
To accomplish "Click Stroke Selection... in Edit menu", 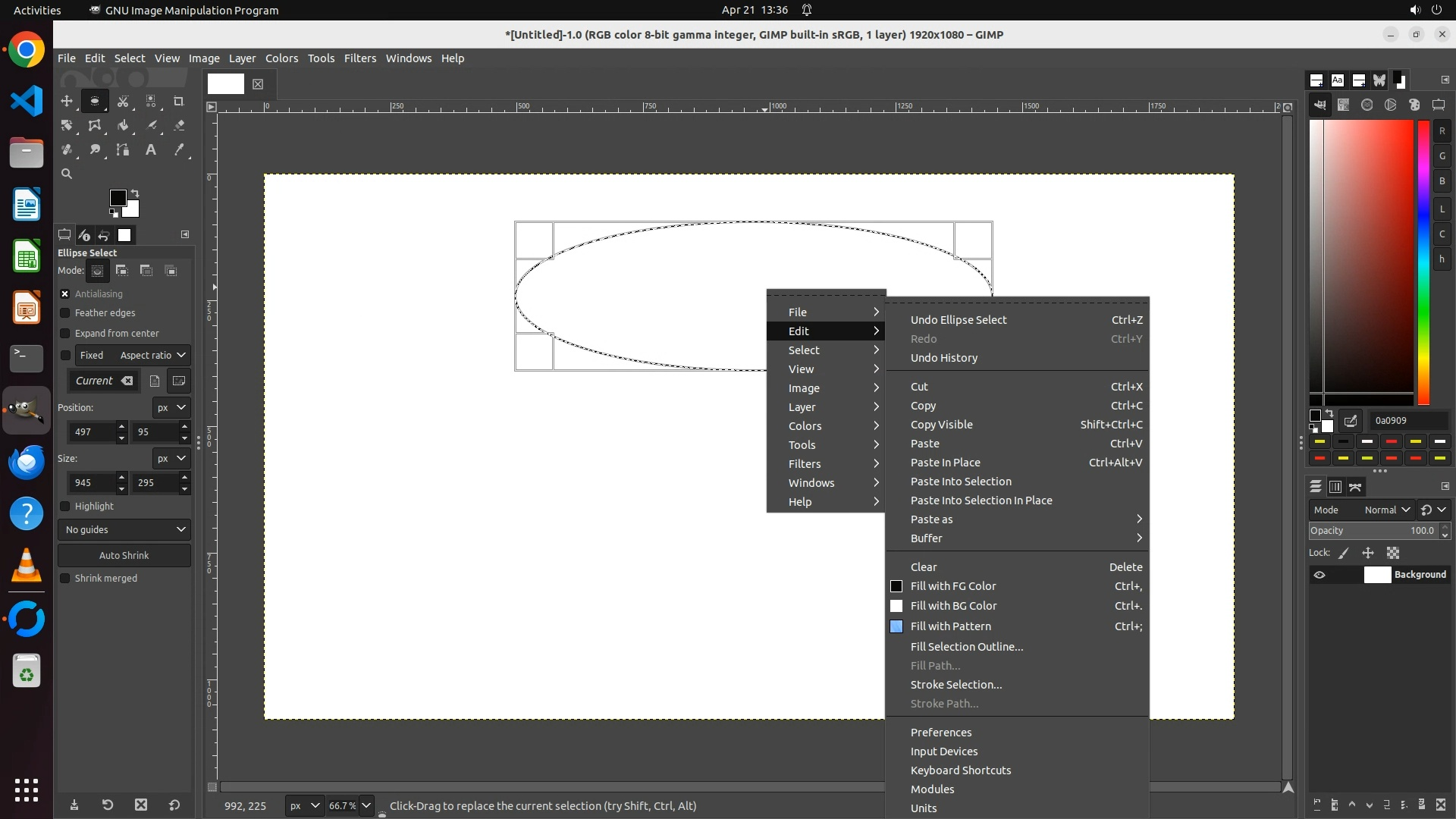I will pyautogui.click(x=956, y=685).
